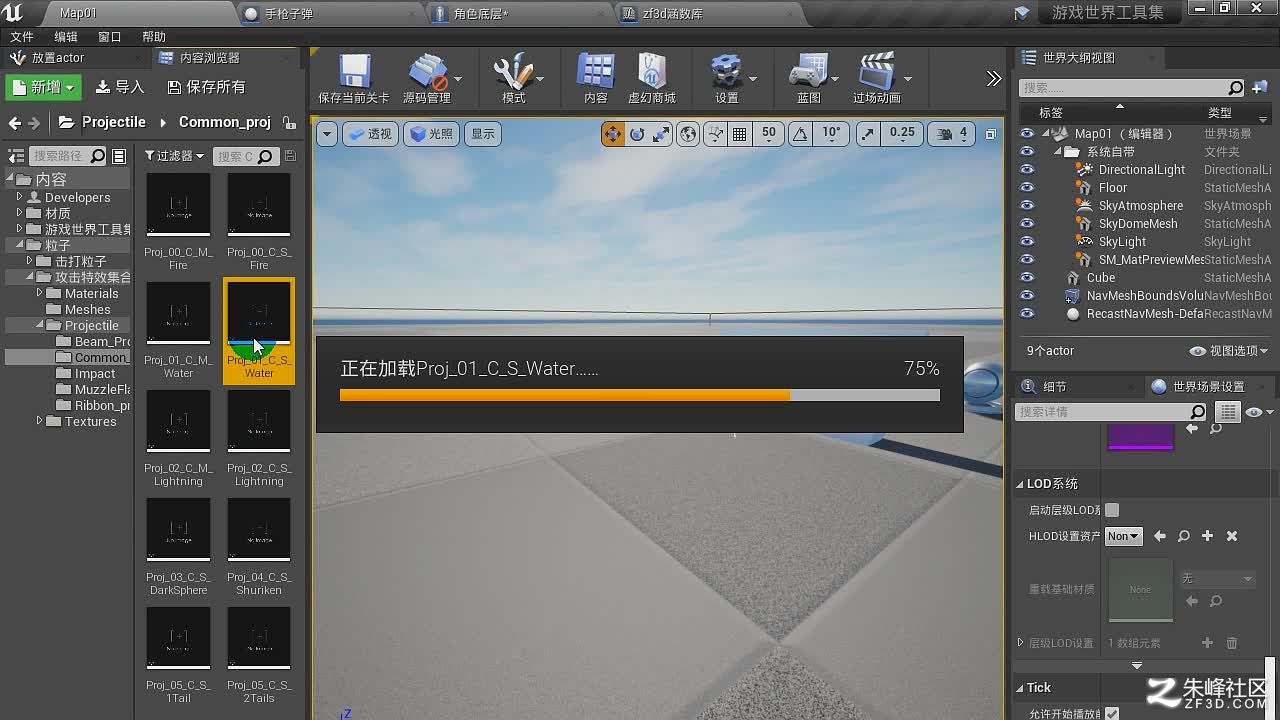
Task: Click the purple color swatch
Action: [1141, 437]
